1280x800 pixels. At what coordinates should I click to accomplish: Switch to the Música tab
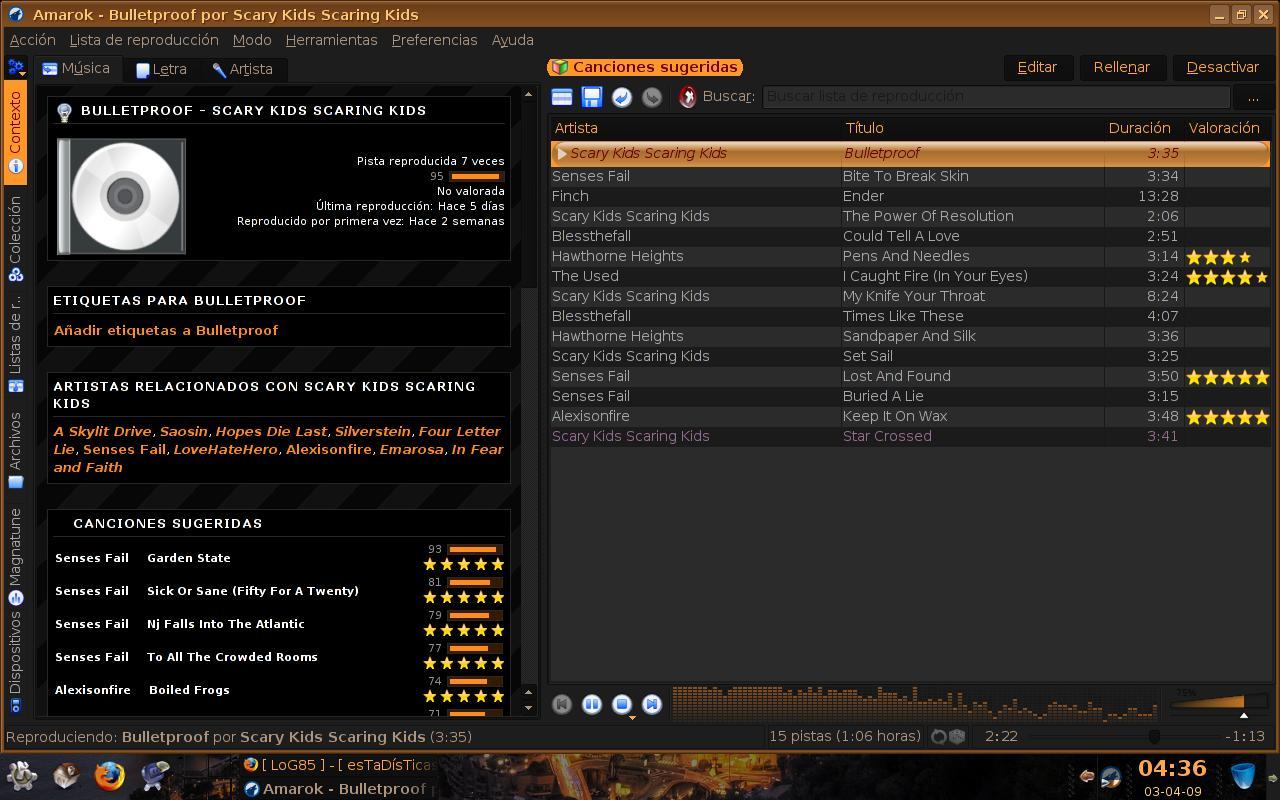[77, 68]
